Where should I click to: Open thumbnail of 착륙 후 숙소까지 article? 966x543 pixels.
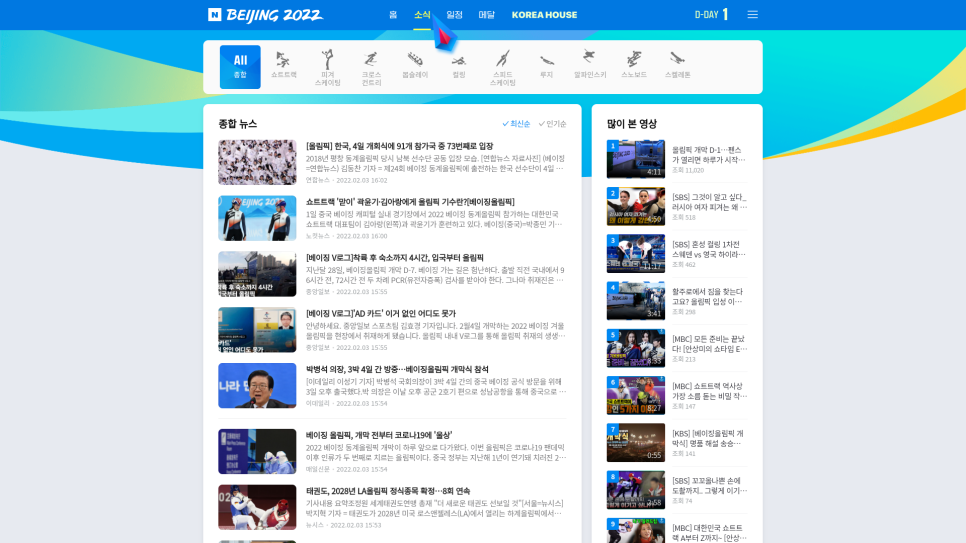click(257, 274)
